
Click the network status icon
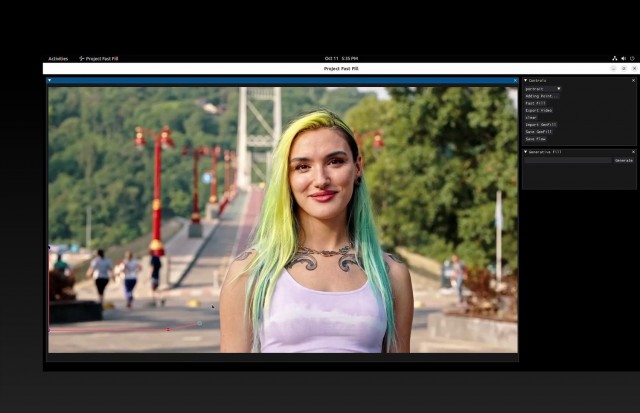pyautogui.click(x=614, y=58)
